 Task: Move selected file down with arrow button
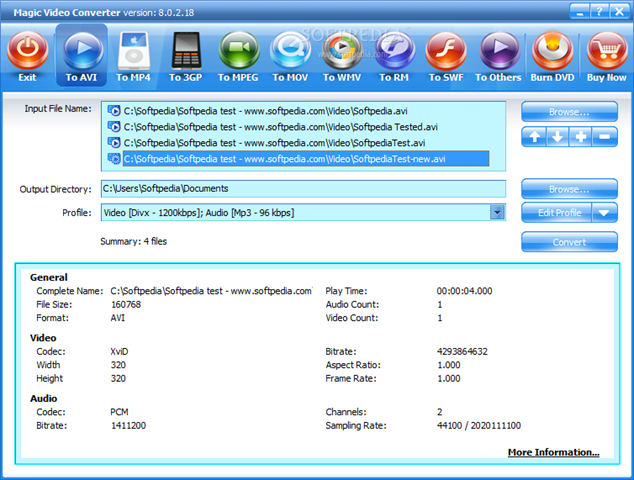[x=558, y=137]
